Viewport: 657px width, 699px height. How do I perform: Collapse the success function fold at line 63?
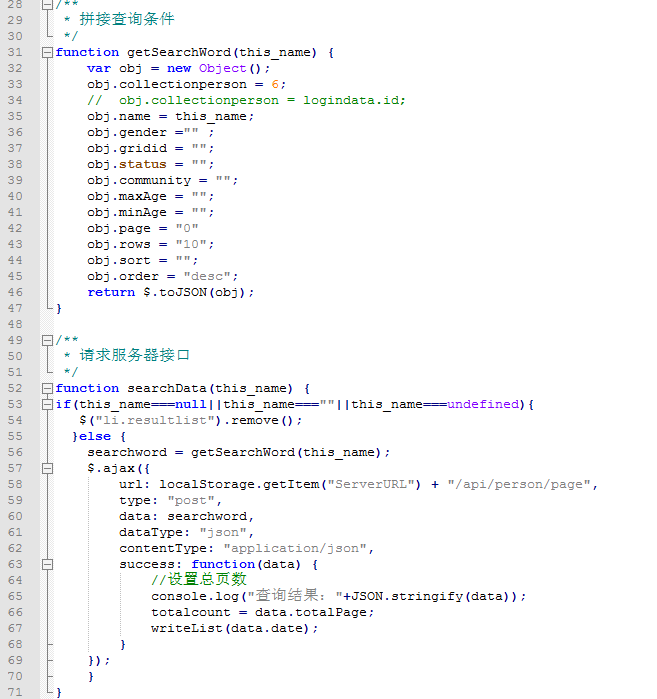pos(47,565)
